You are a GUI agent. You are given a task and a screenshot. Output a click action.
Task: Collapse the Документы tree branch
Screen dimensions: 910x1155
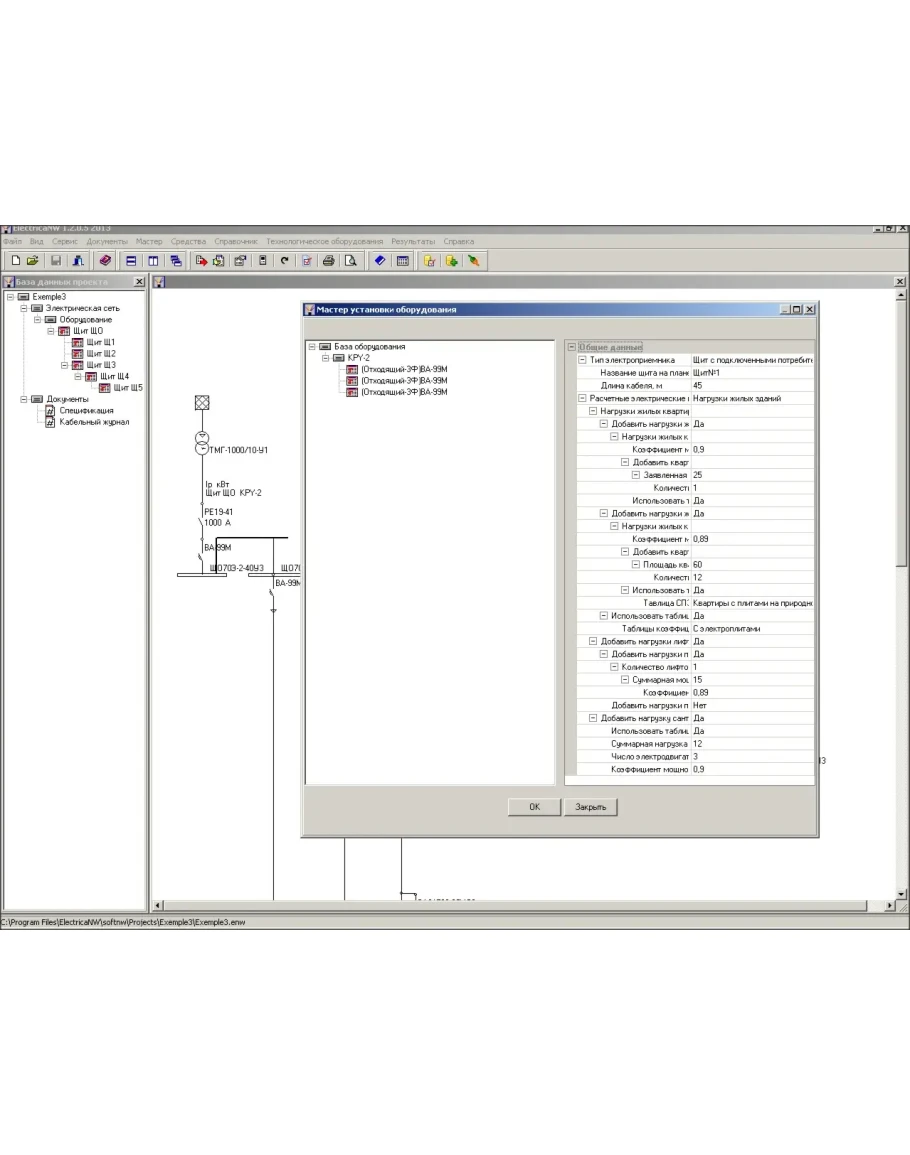tap(24, 399)
